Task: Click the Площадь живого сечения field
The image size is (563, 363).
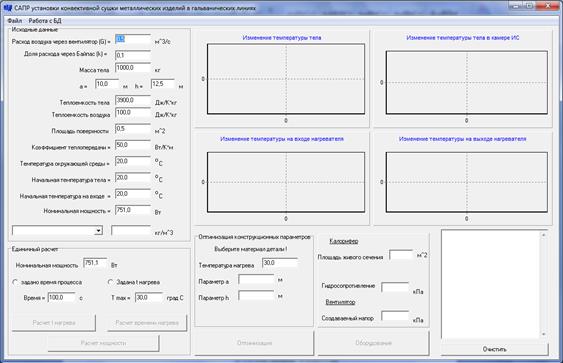Action: [x=401, y=255]
